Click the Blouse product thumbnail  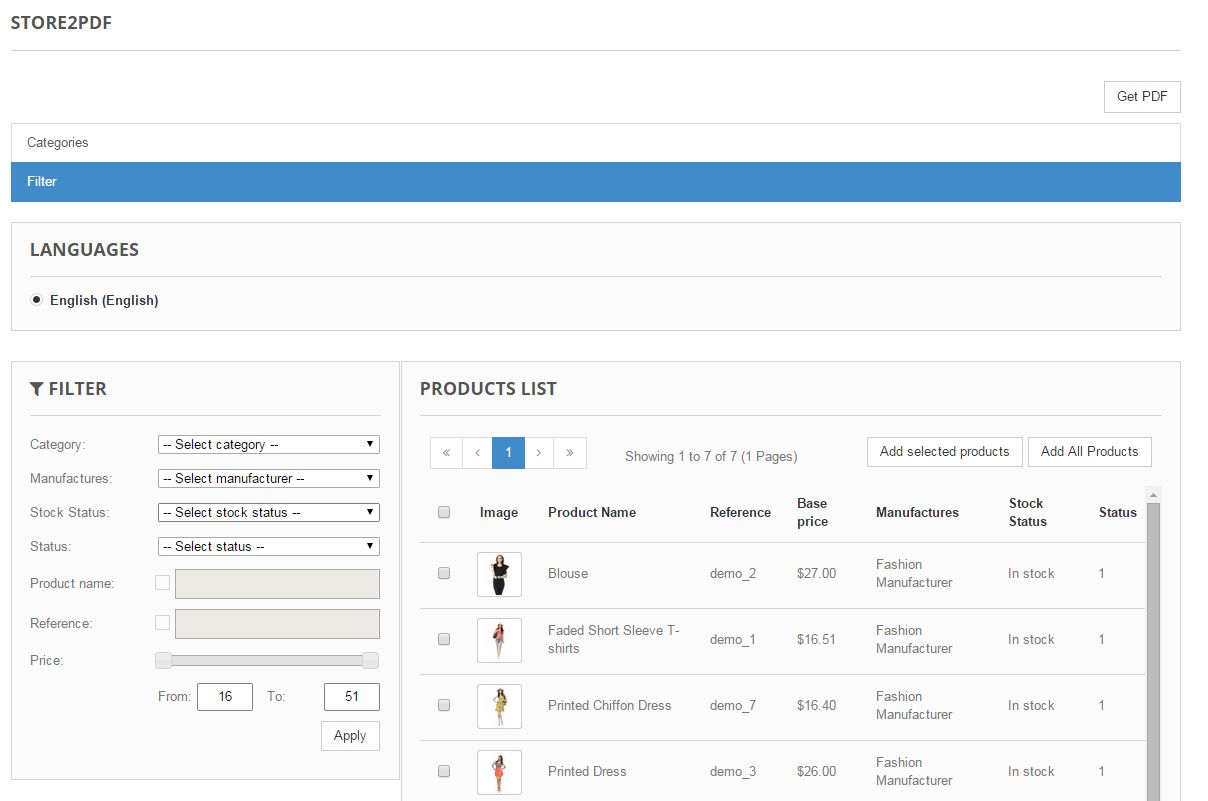499,574
